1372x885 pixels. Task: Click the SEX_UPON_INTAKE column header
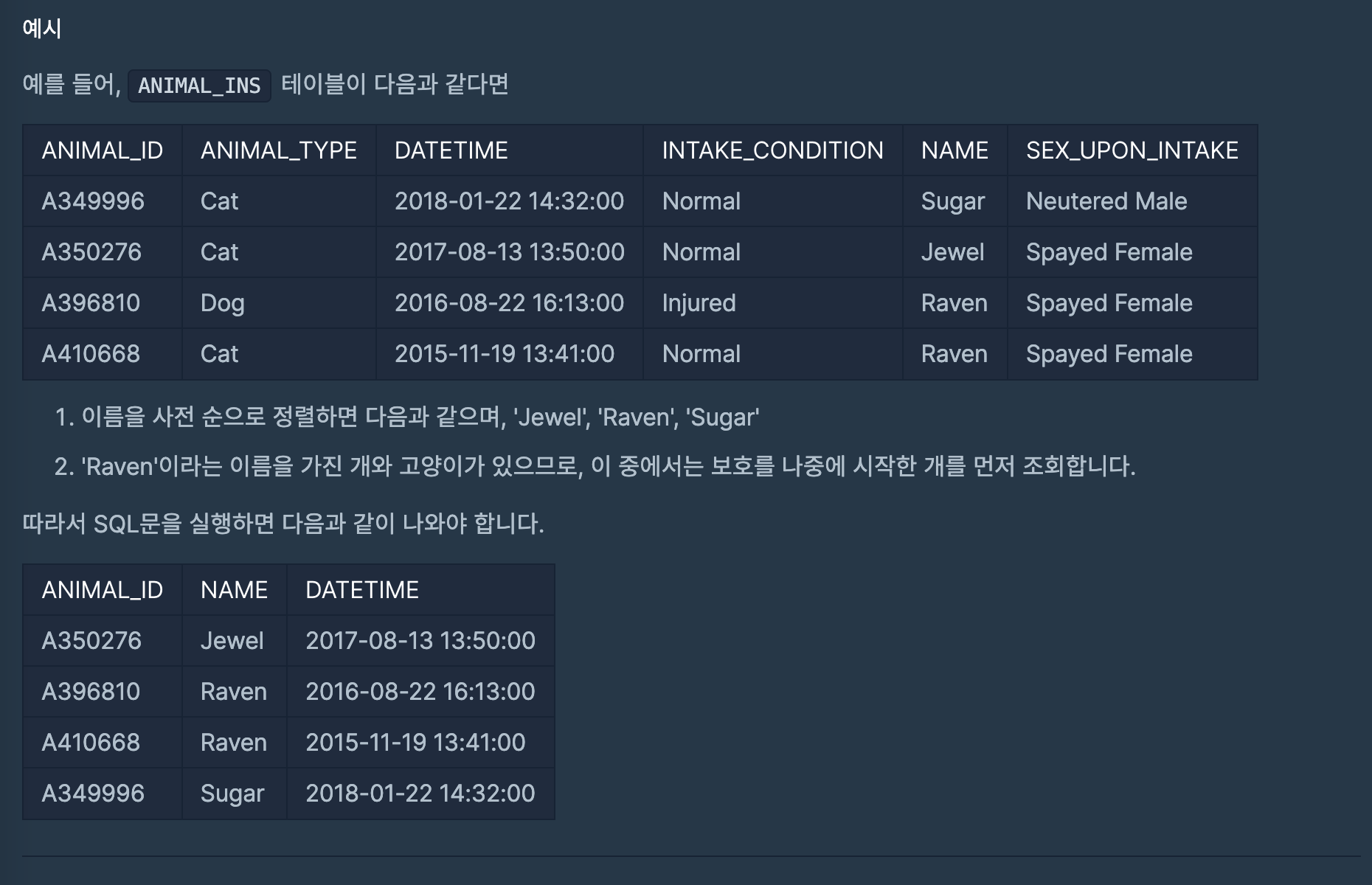click(x=1132, y=150)
